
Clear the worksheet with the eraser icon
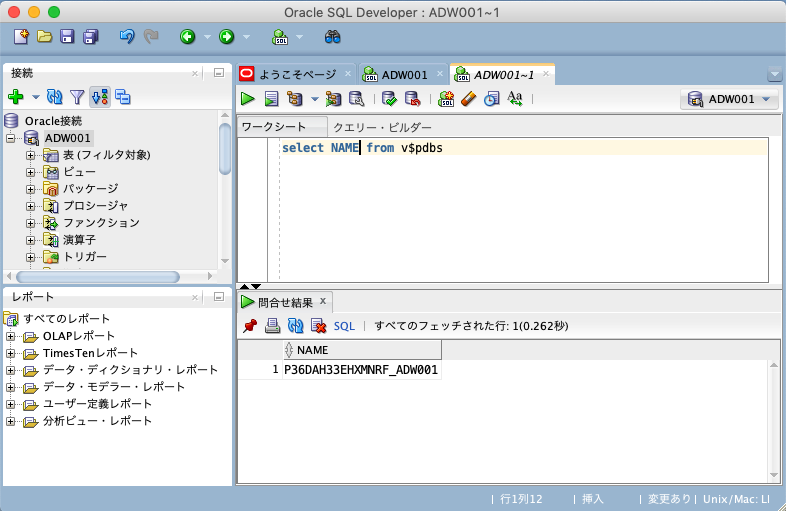(469, 98)
